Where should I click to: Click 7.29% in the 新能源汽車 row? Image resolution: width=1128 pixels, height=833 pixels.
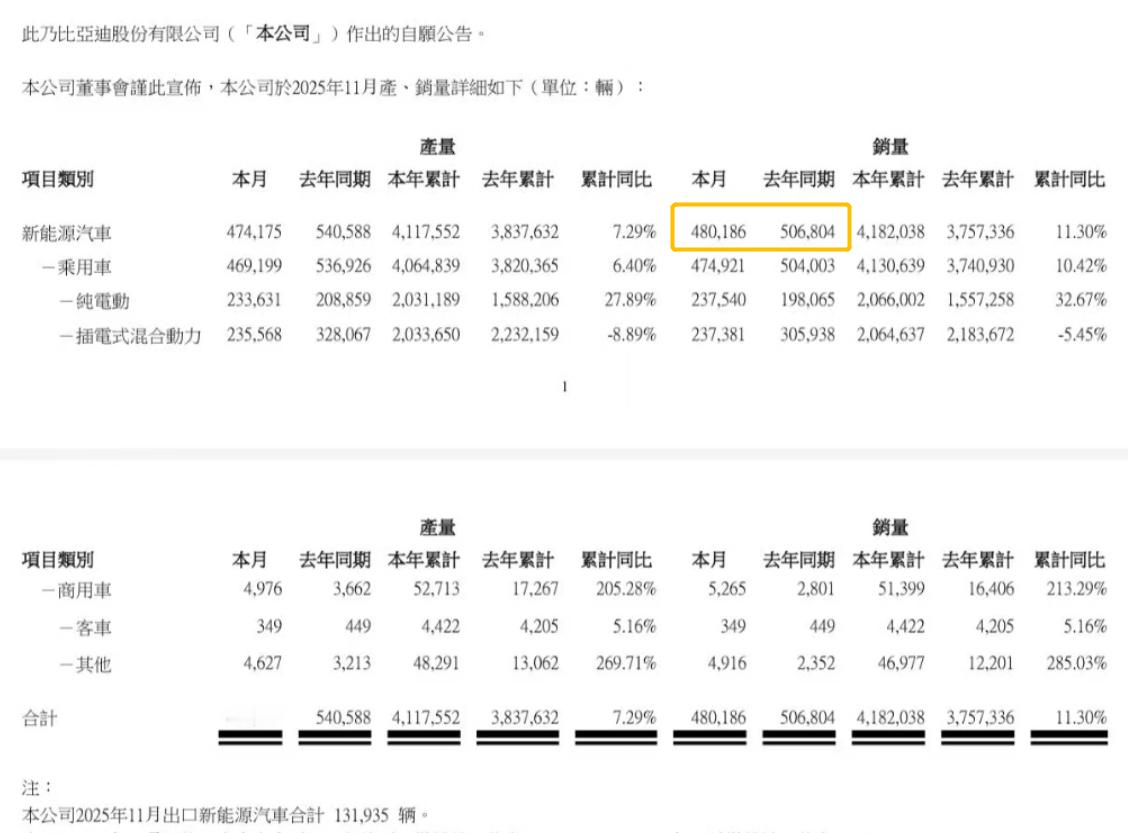634,232
